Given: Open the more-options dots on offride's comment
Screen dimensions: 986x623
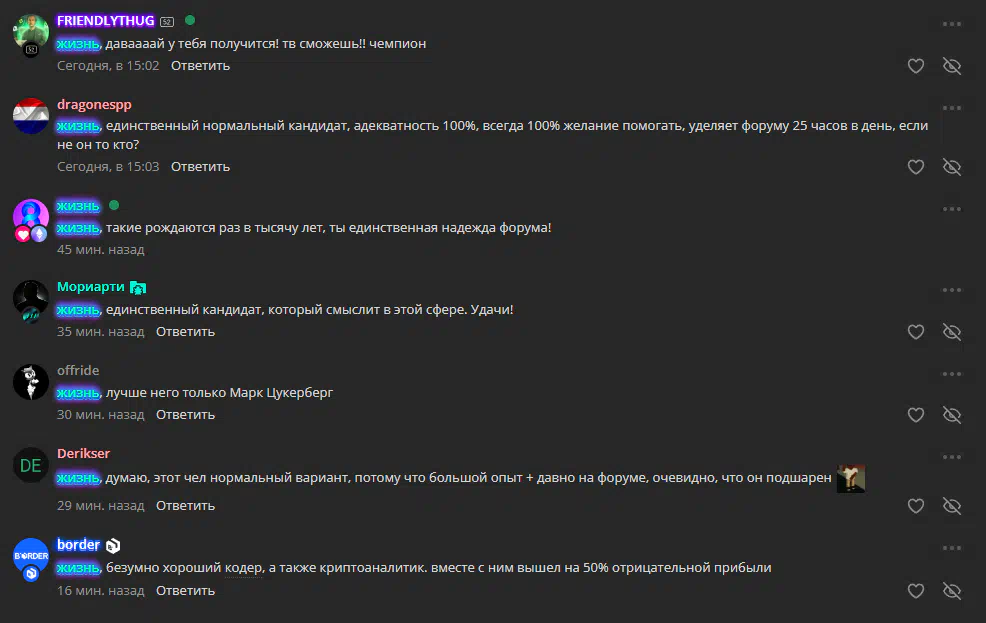Looking at the screenshot, I should [x=952, y=374].
